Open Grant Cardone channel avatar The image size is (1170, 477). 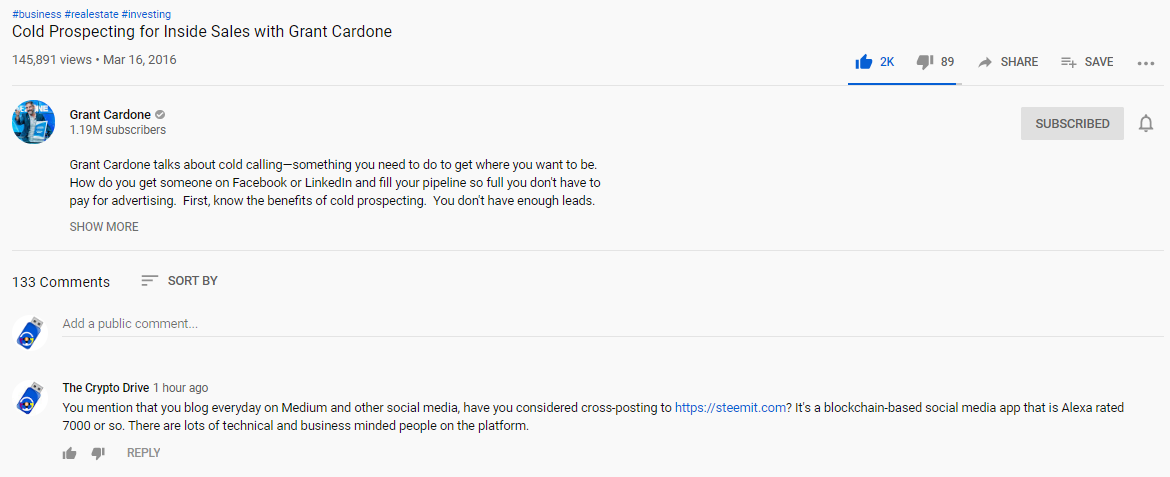tap(34, 122)
